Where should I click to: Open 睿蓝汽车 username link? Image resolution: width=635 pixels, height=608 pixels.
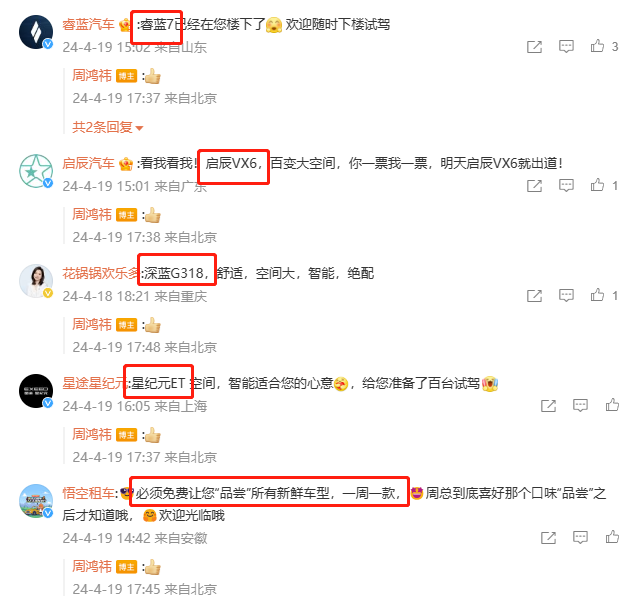coord(88,24)
